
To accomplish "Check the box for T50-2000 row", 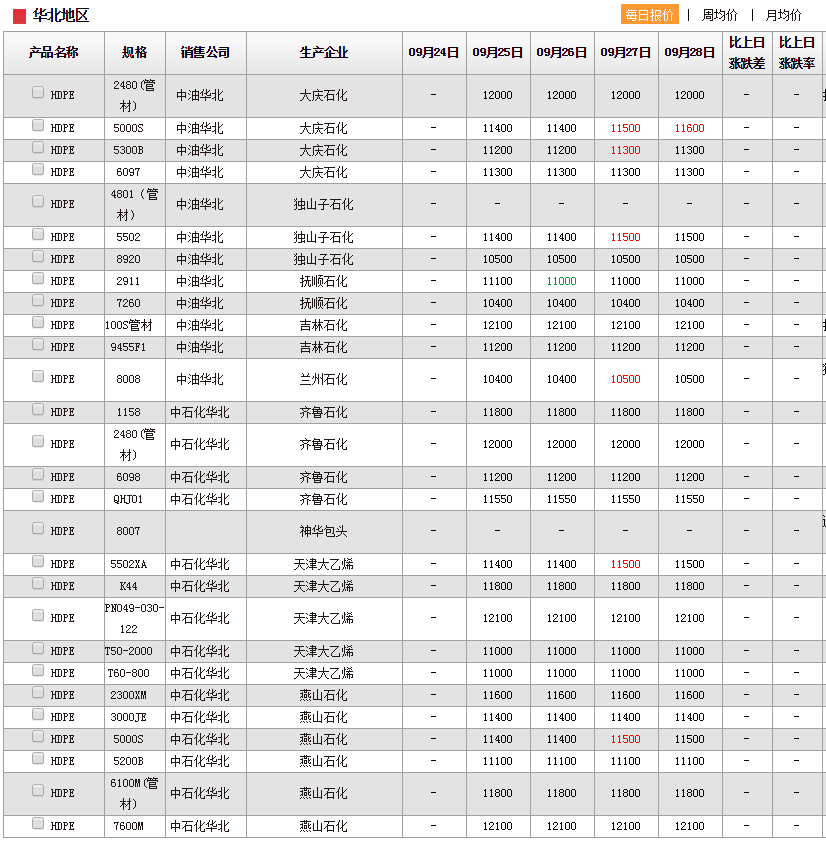I will click(38, 648).
